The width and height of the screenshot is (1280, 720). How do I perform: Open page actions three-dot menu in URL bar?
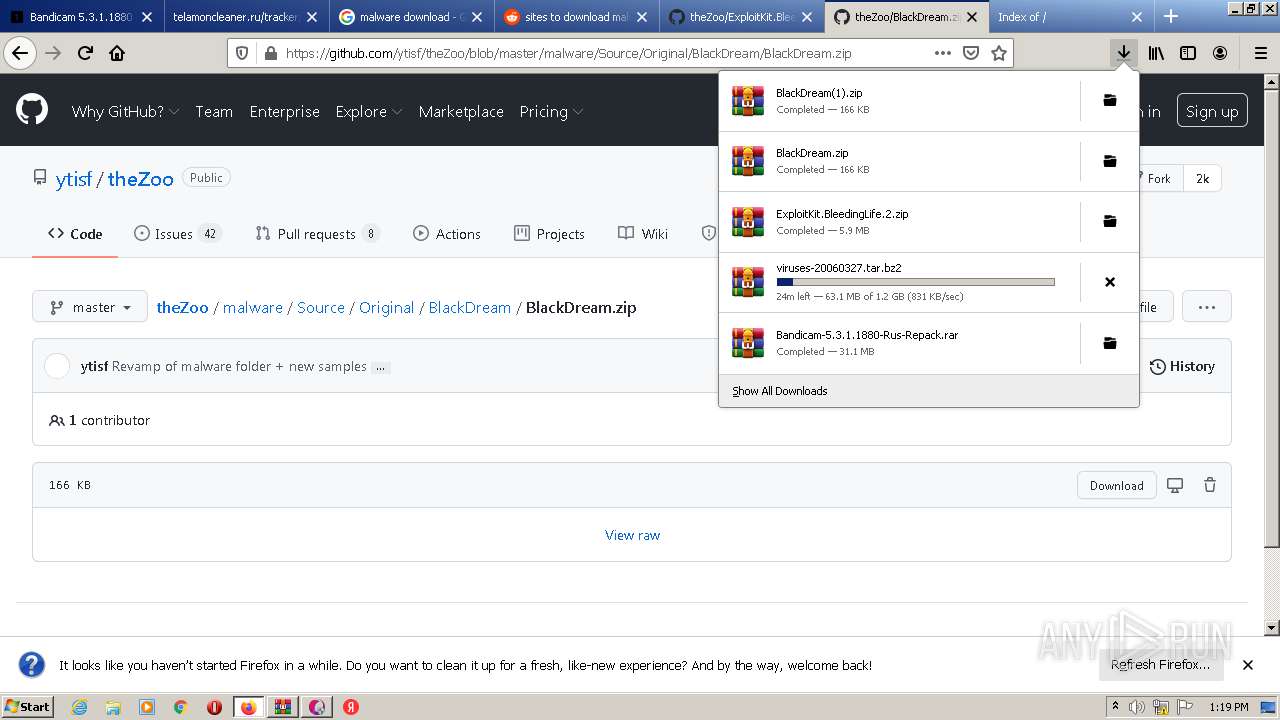(943, 53)
